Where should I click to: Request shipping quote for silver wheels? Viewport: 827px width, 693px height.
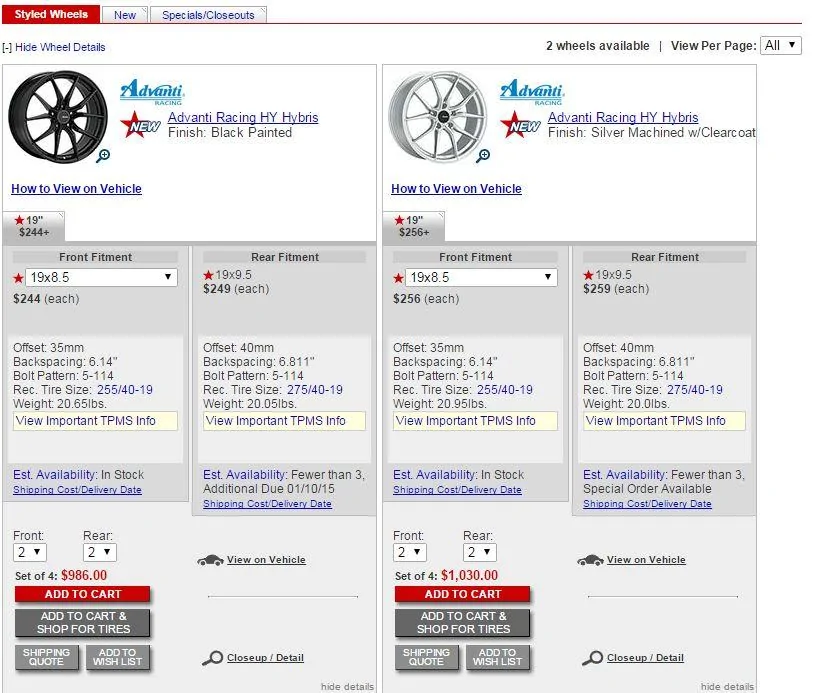(x=426, y=657)
